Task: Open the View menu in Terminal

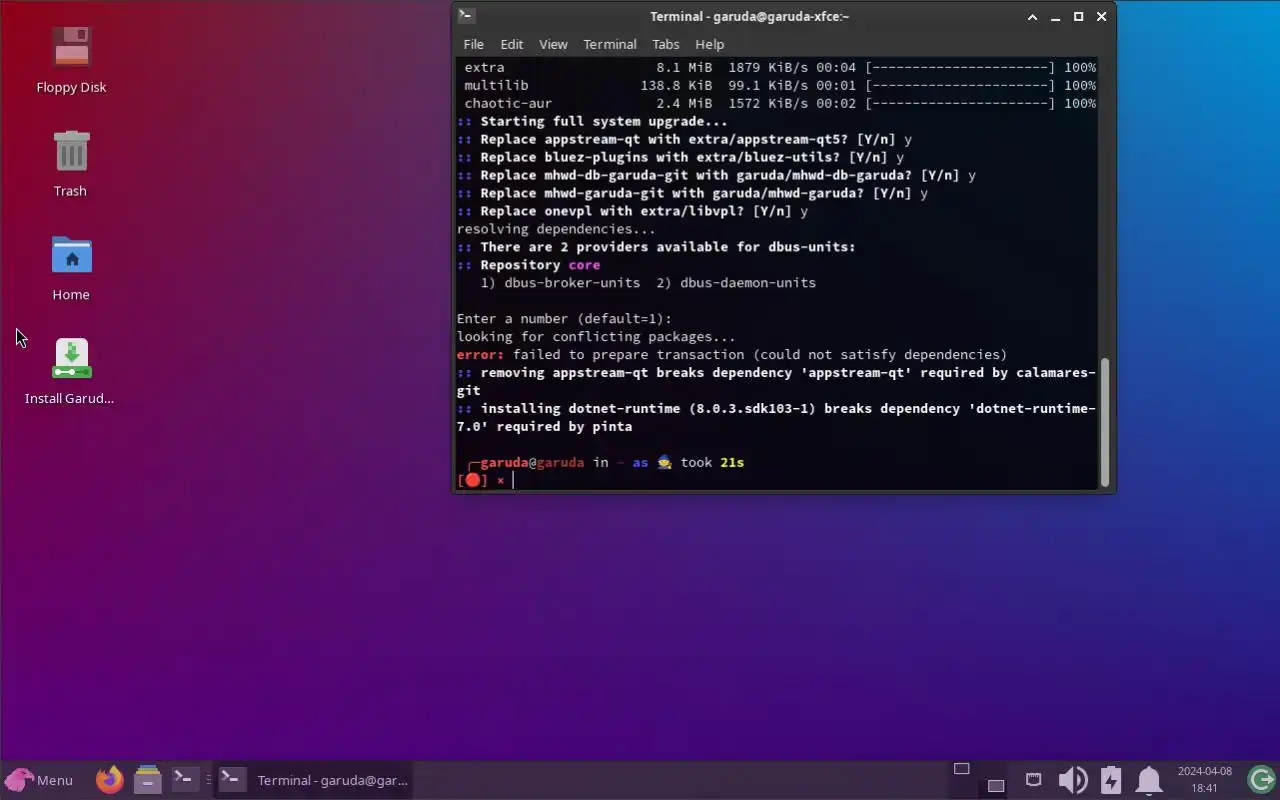Action: (553, 44)
